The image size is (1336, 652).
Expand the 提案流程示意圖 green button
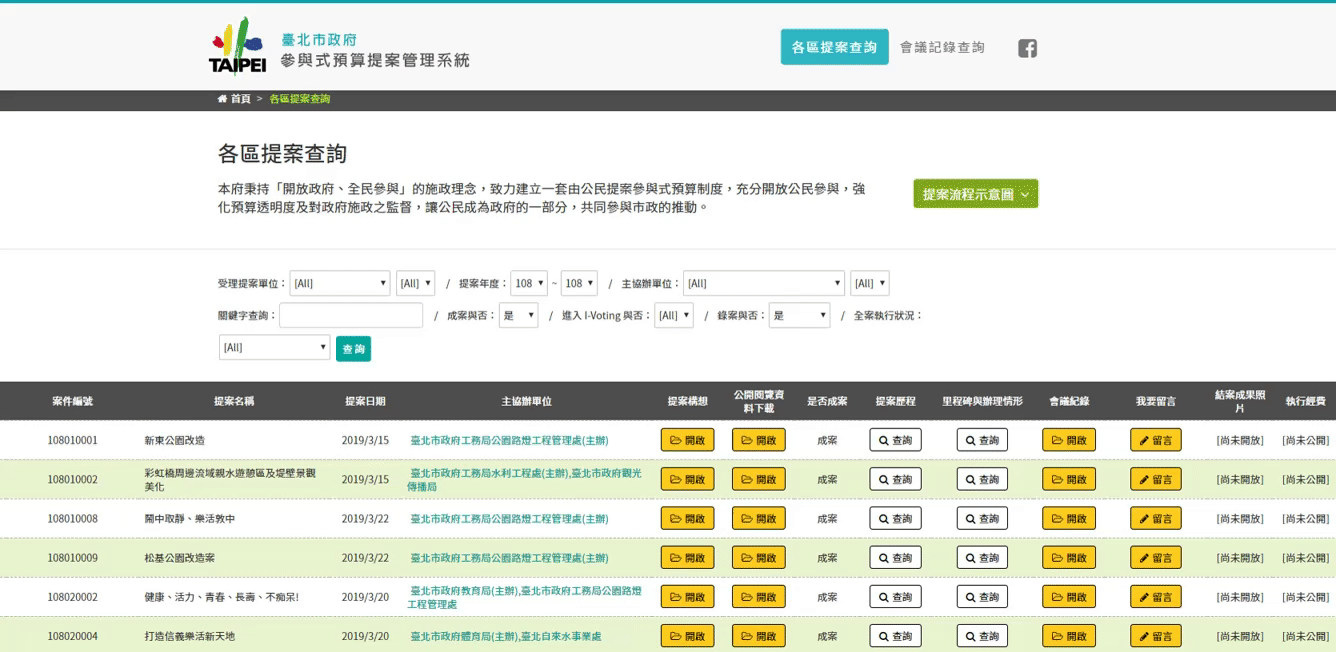(976, 194)
